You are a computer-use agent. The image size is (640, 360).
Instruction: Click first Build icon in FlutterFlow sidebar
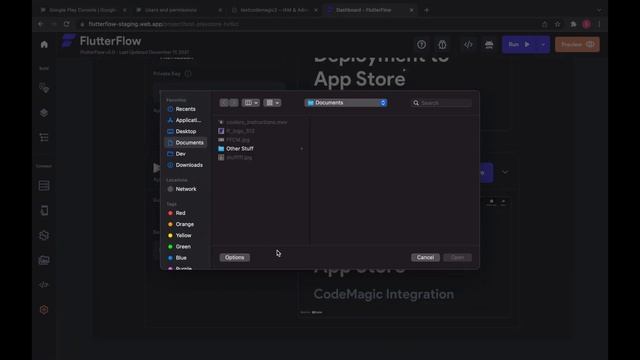click(x=44, y=88)
